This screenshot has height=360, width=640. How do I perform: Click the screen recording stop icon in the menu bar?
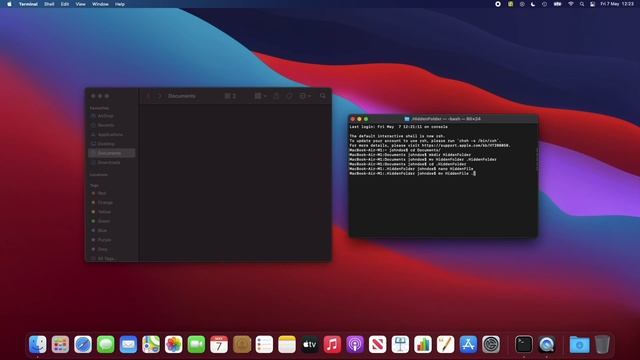[498, 4]
